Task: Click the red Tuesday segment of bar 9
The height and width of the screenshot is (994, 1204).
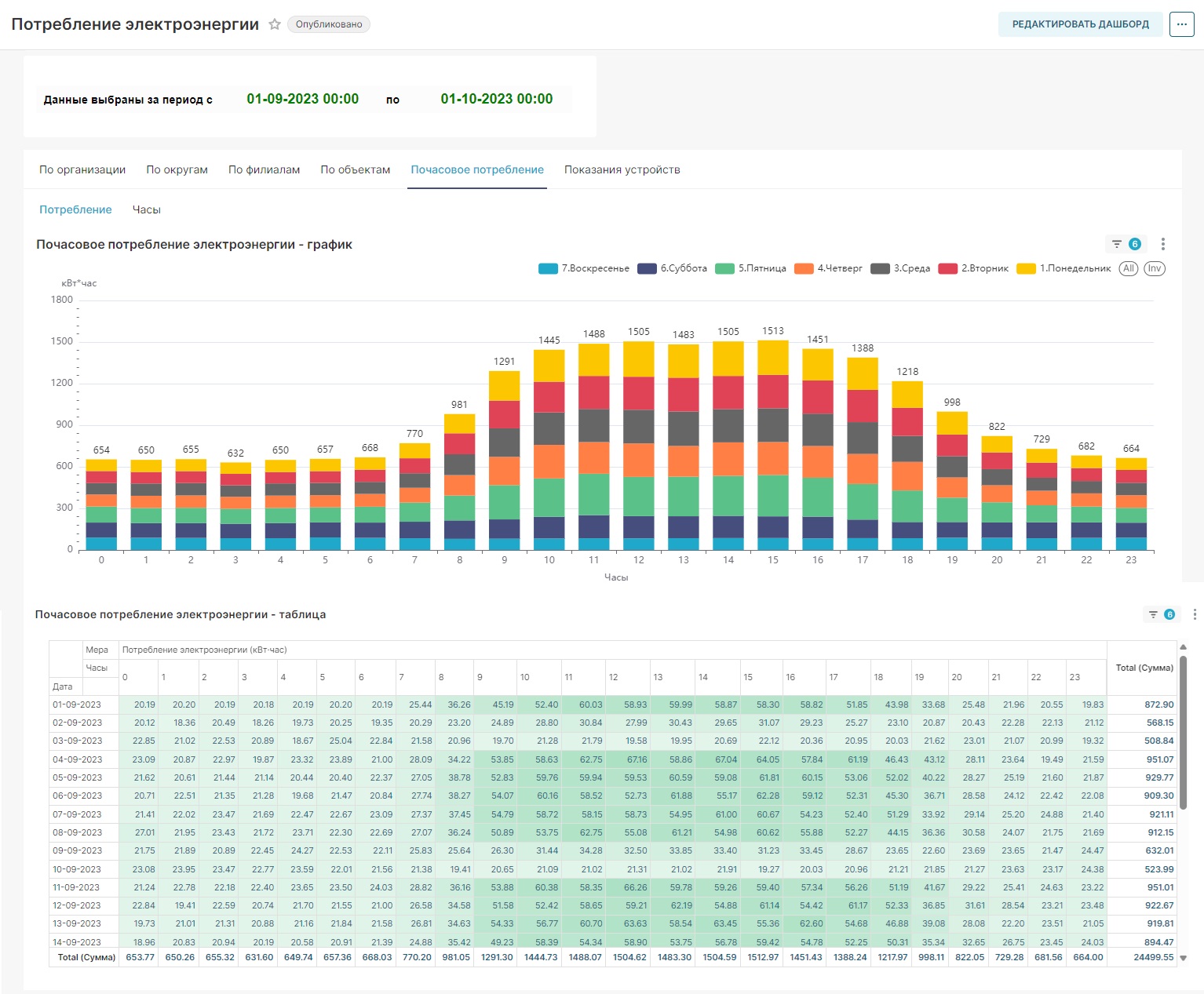Action: 504,414
